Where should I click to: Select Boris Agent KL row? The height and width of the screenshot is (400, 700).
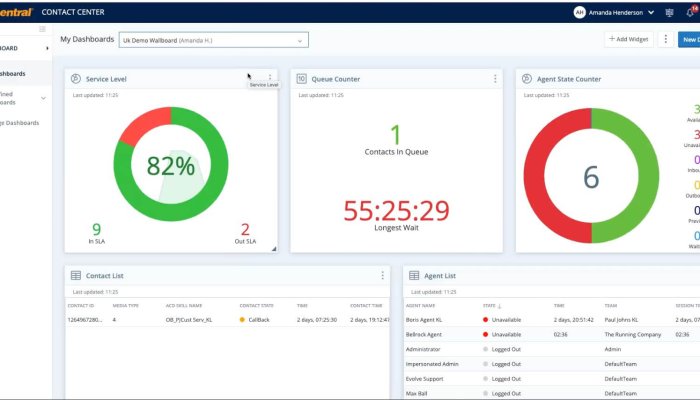[552, 320]
